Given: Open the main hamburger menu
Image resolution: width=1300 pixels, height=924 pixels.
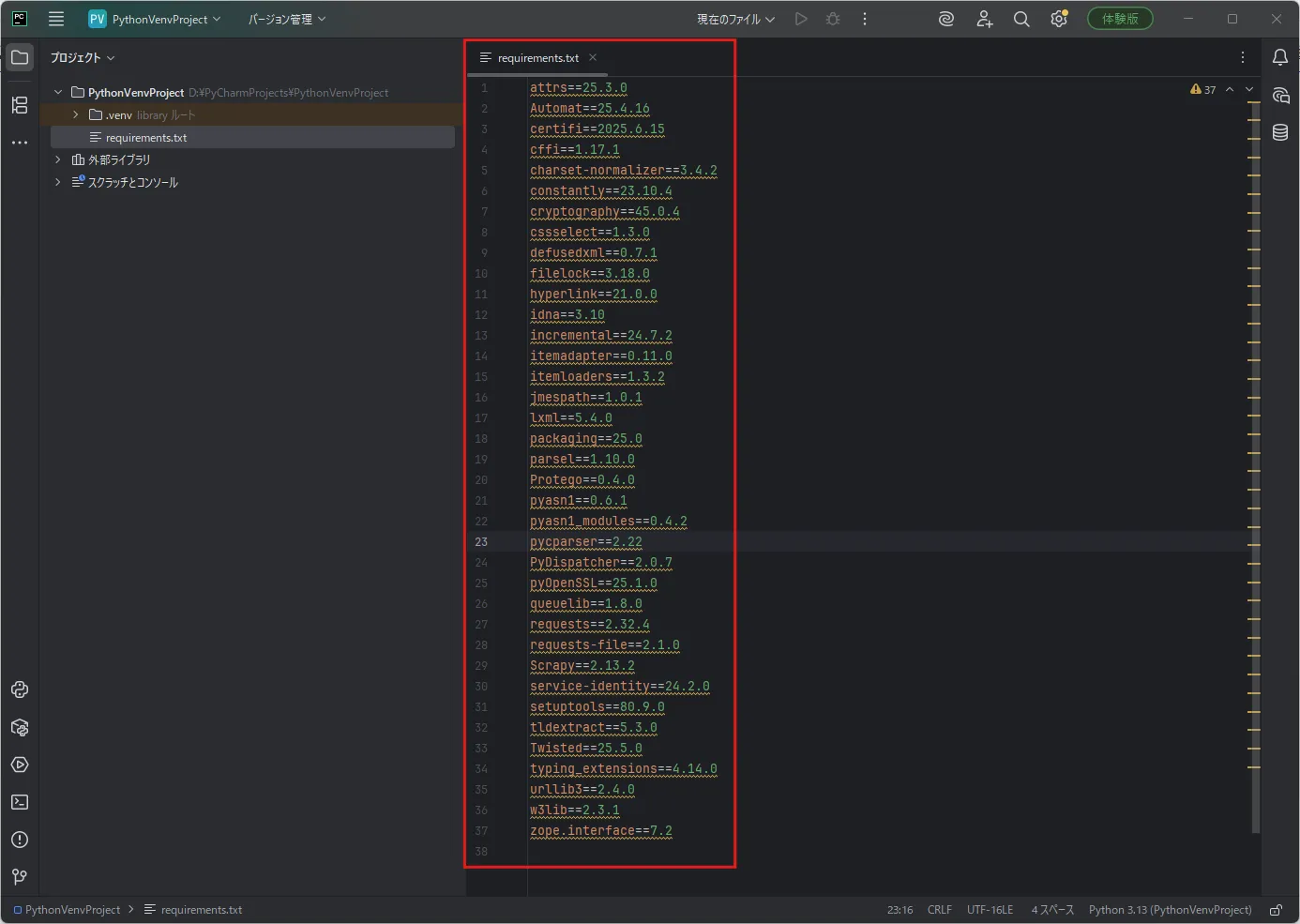Looking at the screenshot, I should pos(56,19).
